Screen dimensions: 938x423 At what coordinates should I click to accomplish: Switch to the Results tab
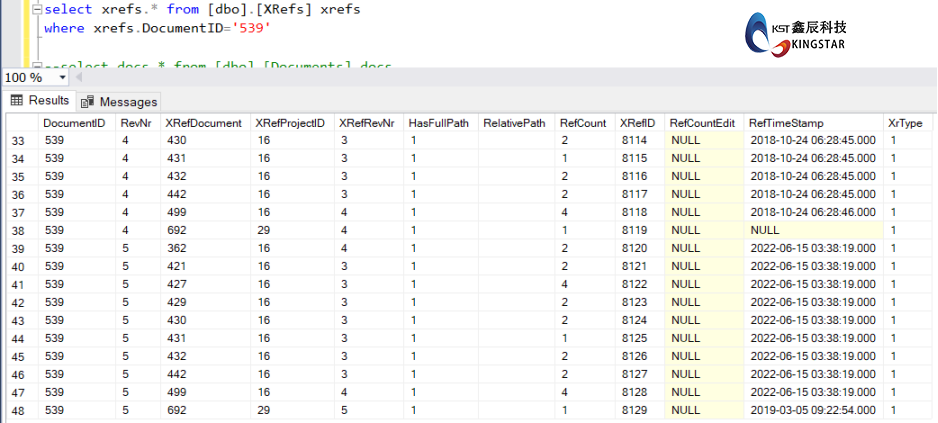point(39,100)
